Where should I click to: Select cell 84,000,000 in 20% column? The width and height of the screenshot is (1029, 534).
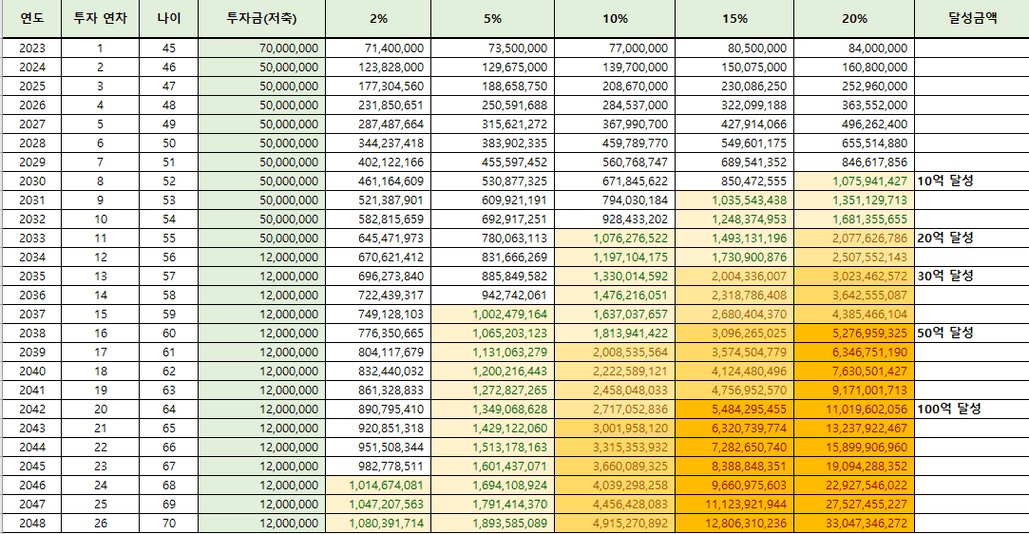(x=854, y=48)
